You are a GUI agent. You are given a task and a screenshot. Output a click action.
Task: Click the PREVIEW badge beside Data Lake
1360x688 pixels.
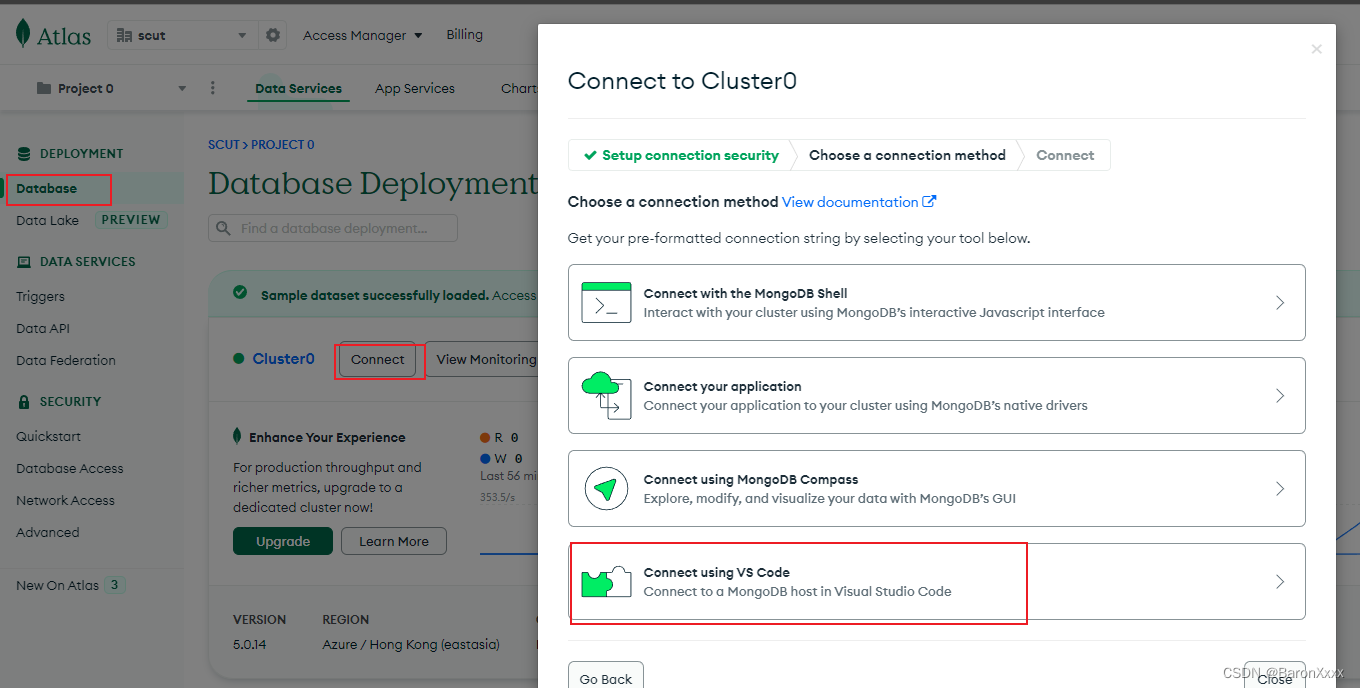tap(131, 220)
